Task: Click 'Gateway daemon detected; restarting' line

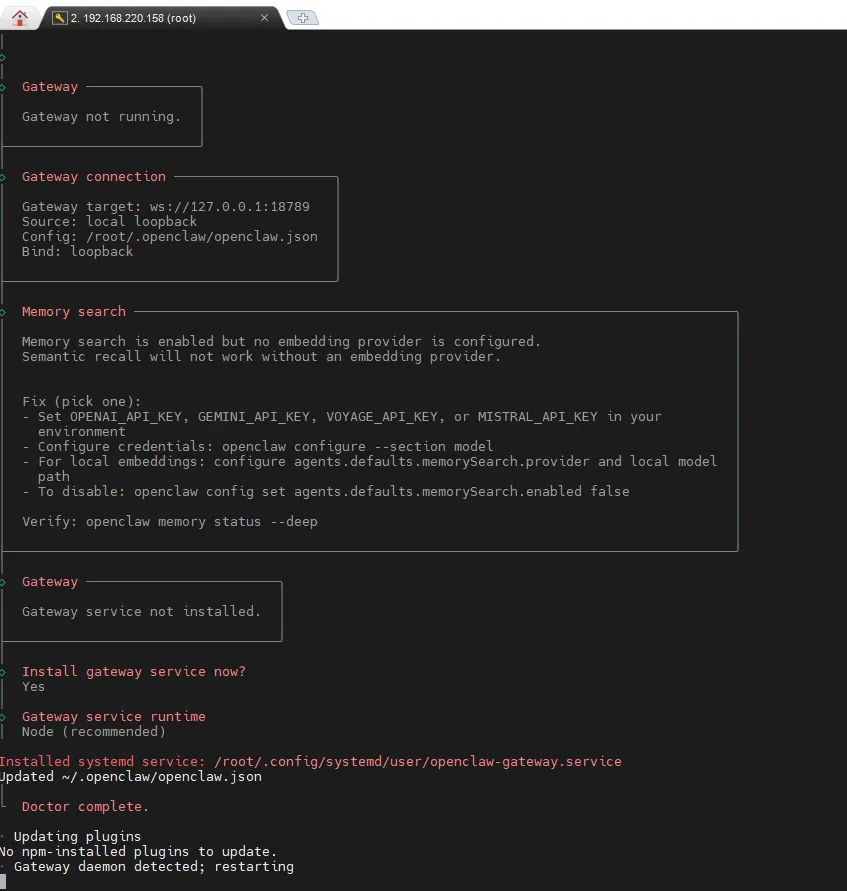Action: (153, 867)
